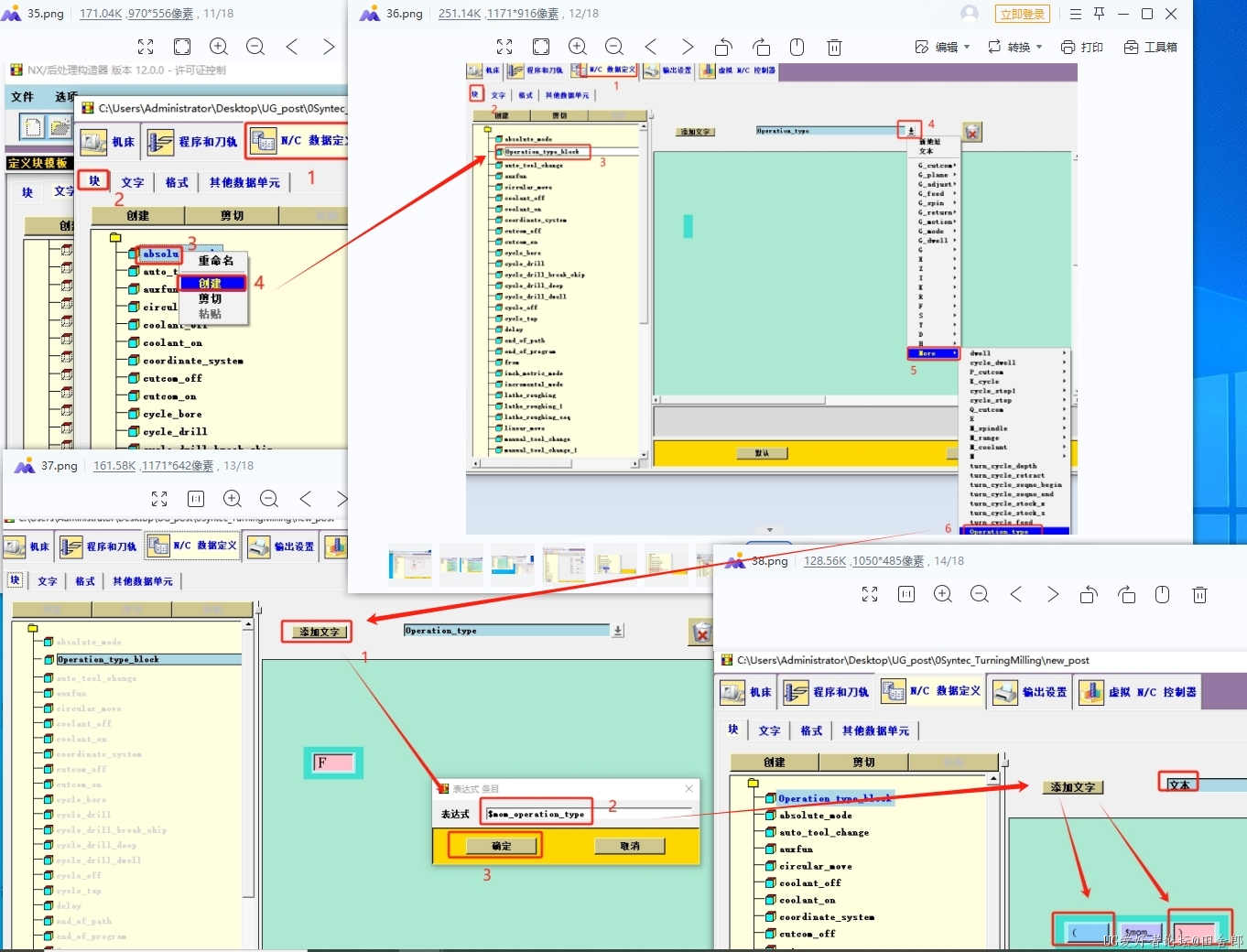
Task: Click 添加文字 button in 37.png
Action: pos(319,632)
